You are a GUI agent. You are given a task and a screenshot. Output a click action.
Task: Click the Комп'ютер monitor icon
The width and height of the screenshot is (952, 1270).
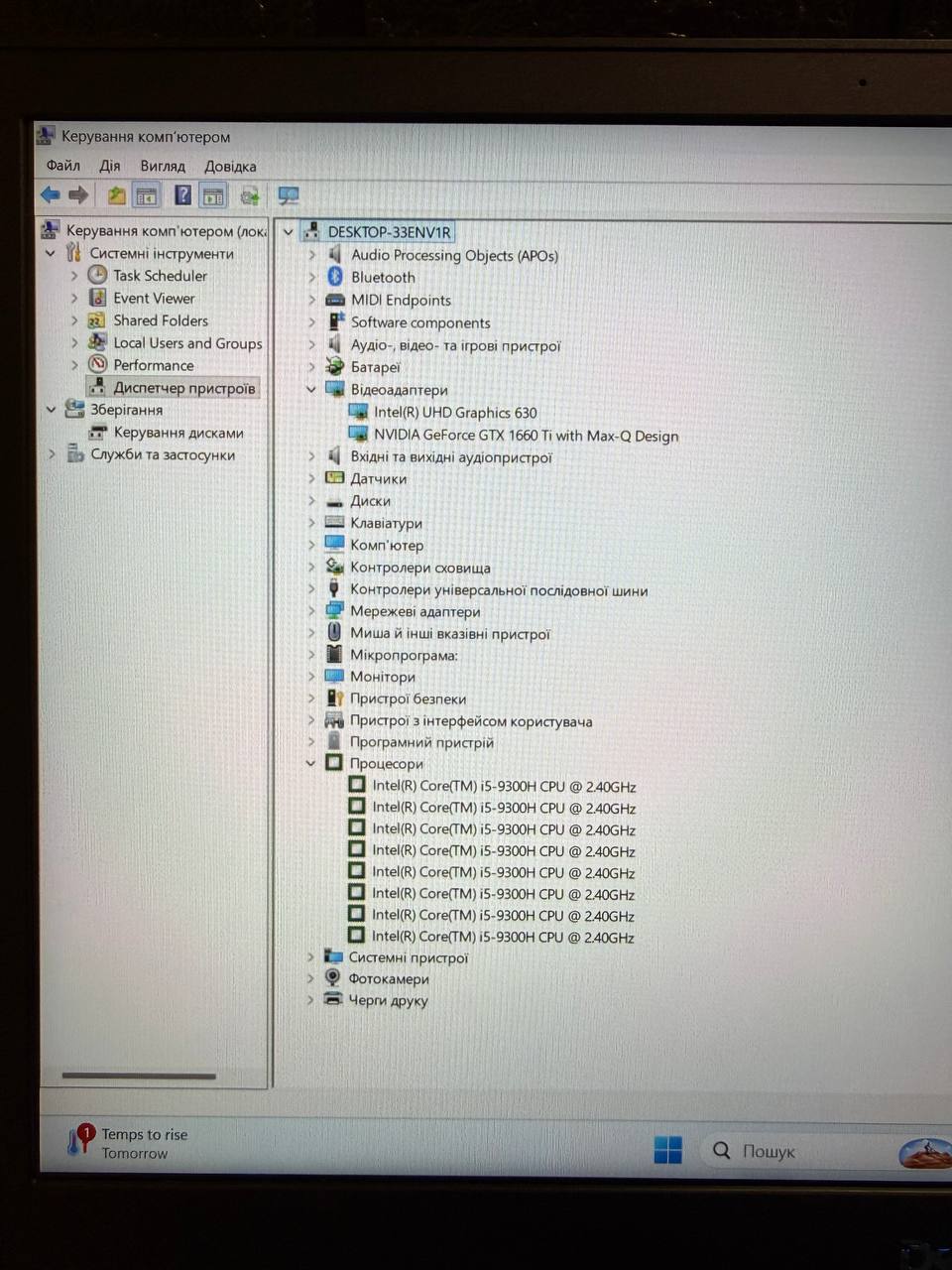[x=334, y=545]
